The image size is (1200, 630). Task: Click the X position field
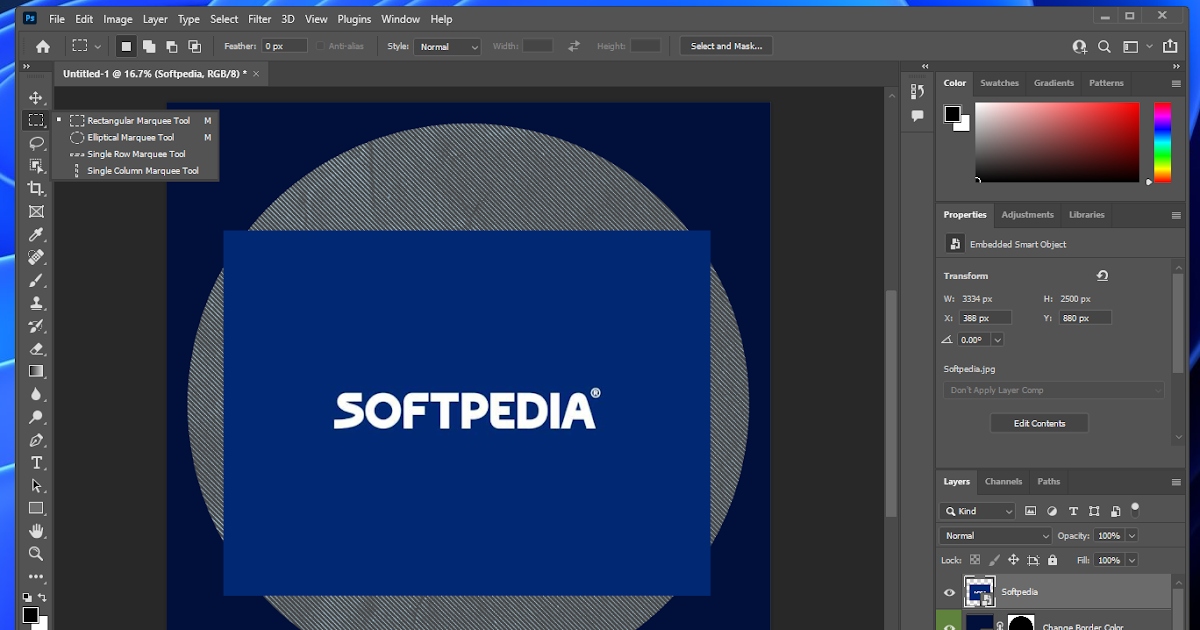pyautogui.click(x=985, y=318)
